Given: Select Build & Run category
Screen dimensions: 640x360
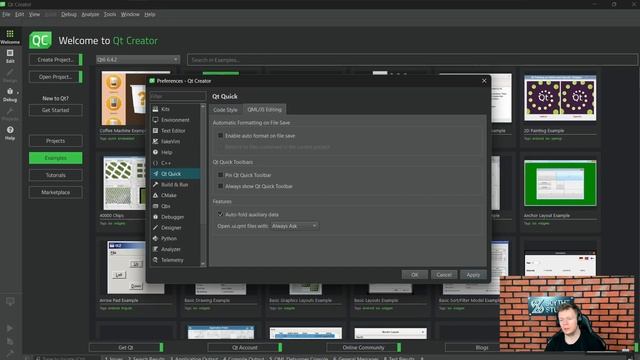Looking at the screenshot, I should [x=175, y=184].
